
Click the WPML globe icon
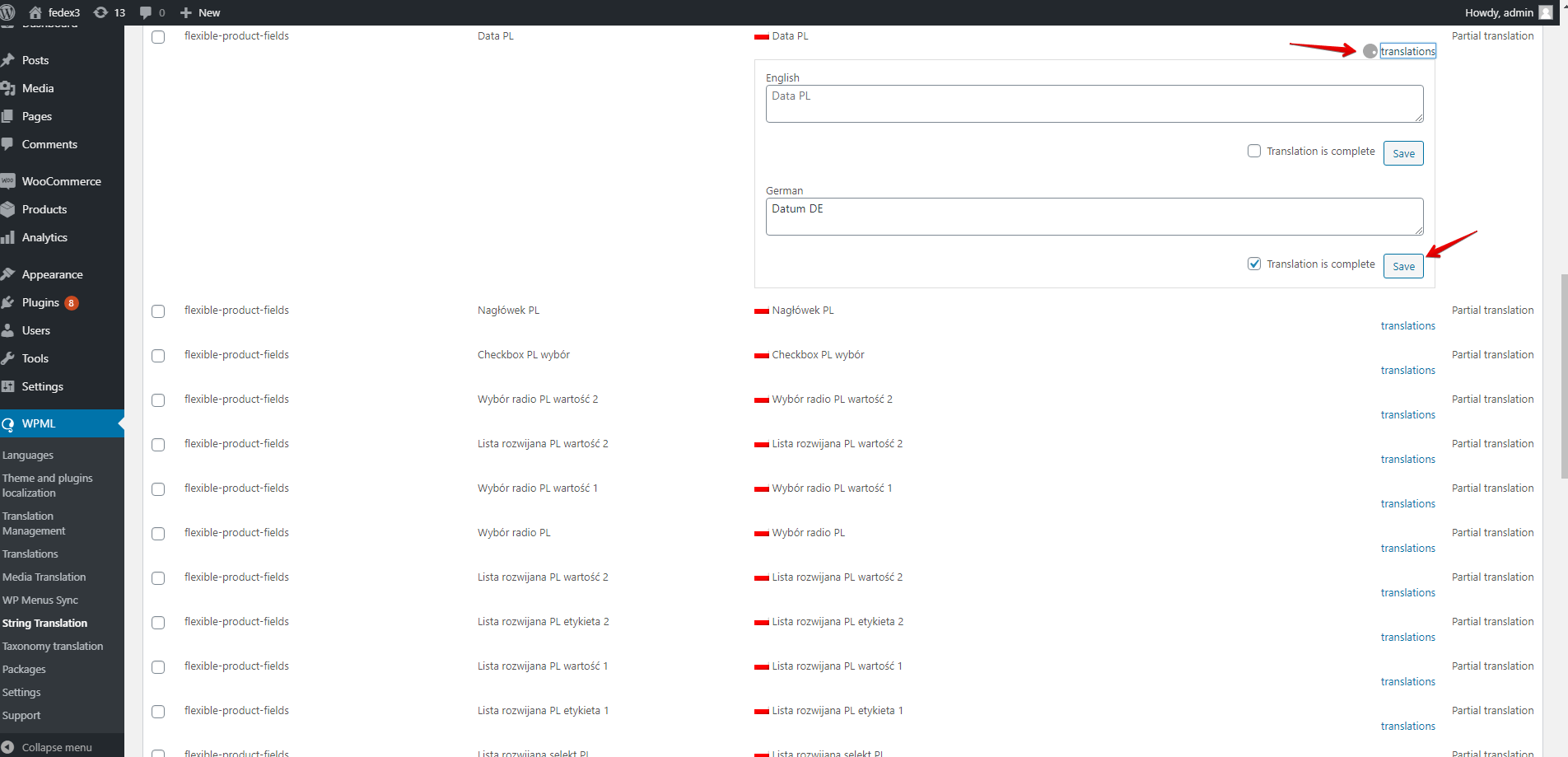(x=8, y=424)
